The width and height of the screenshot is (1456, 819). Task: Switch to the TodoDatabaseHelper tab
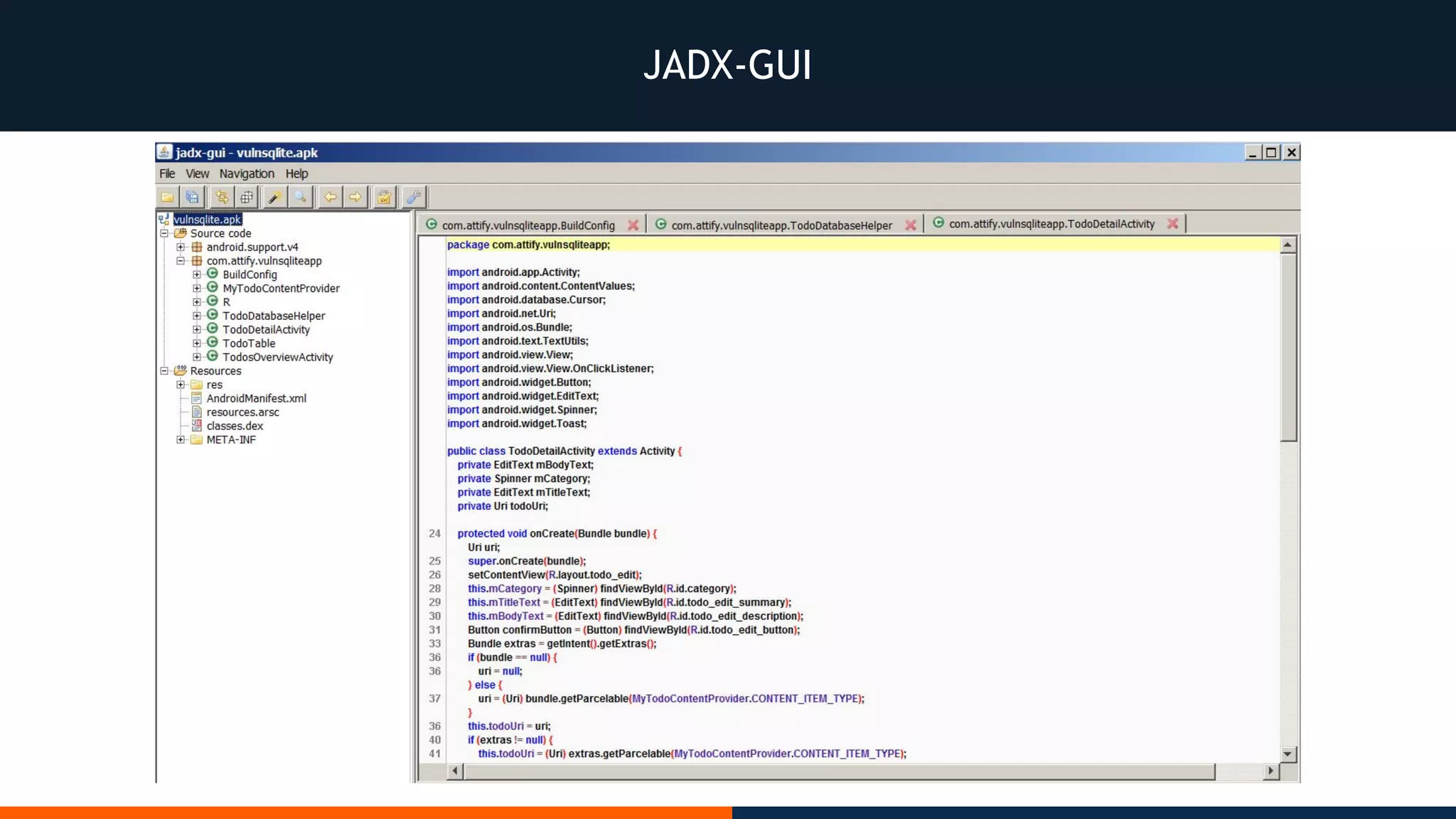click(x=781, y=225)
